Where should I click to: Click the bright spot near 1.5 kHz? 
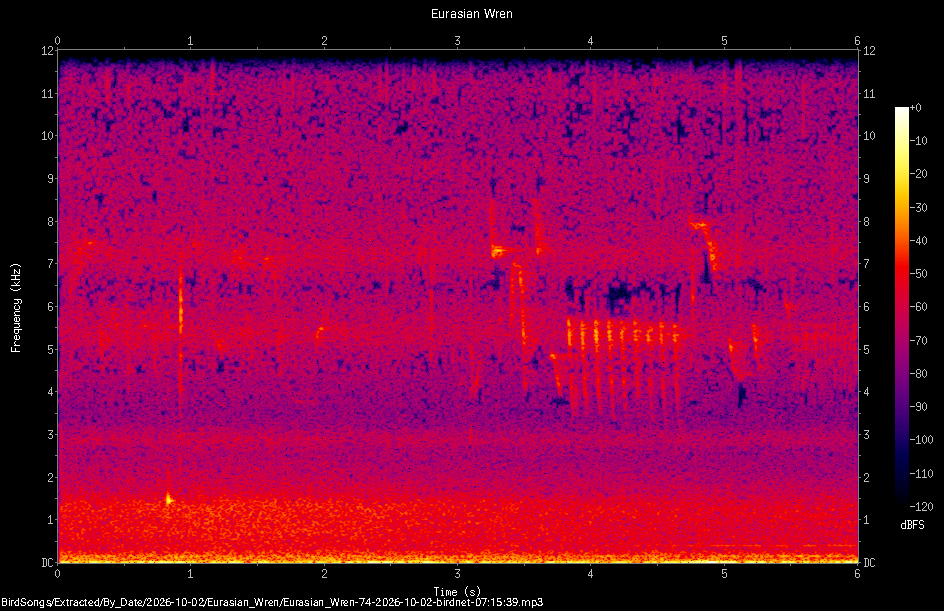169,499
